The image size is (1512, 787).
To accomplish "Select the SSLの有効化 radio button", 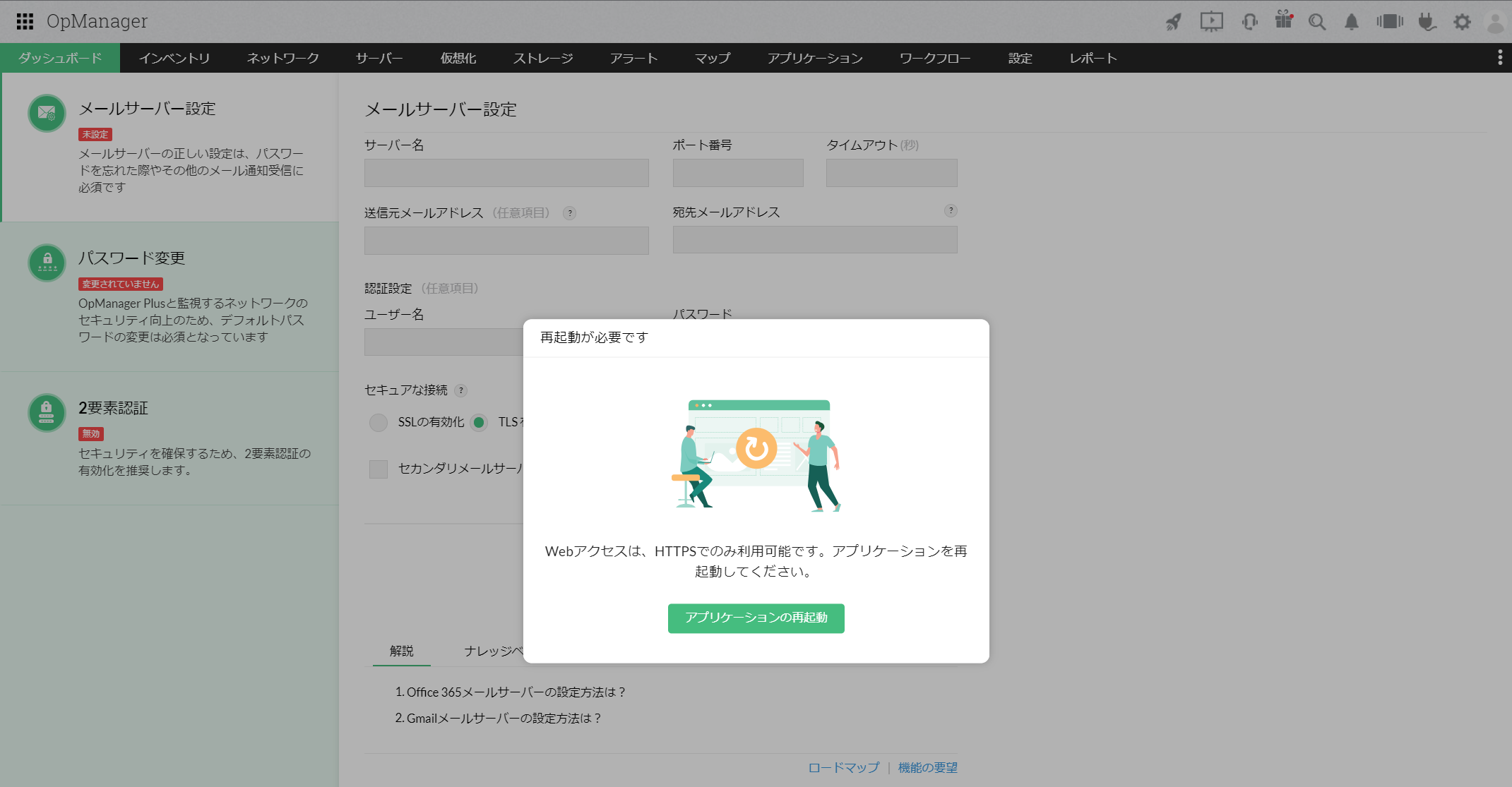I will (x=379, y=422).
